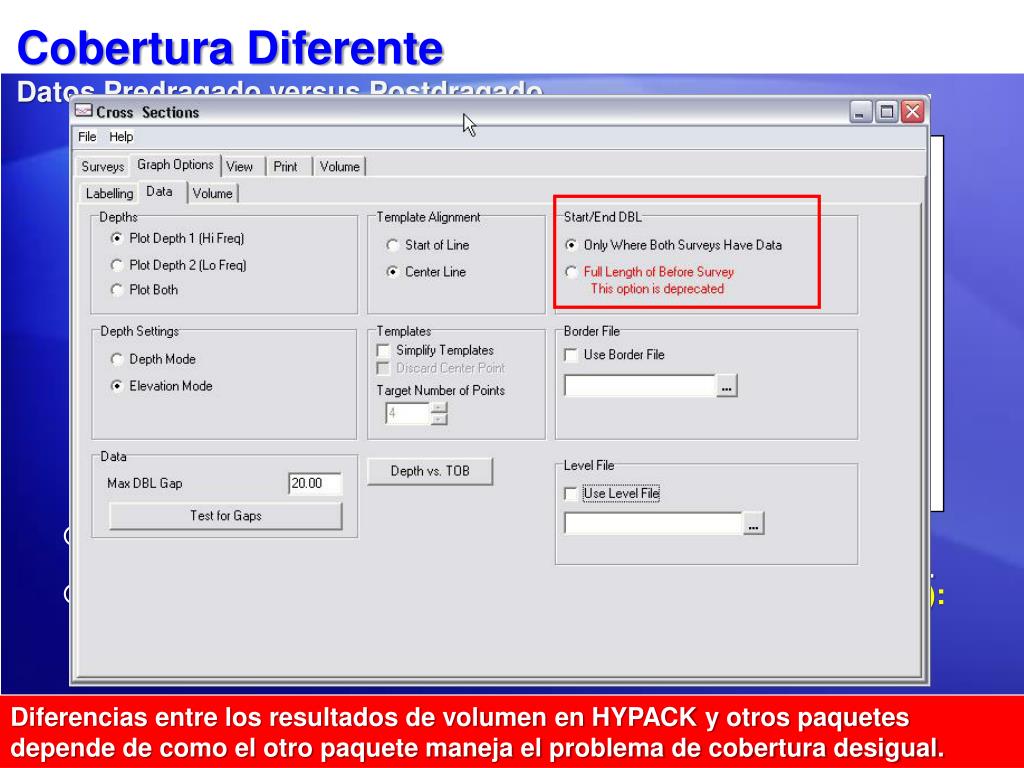This screenshot has width=1024, height=768.
Task: Click the Test for Gaps button
Action: coord(226,516)
